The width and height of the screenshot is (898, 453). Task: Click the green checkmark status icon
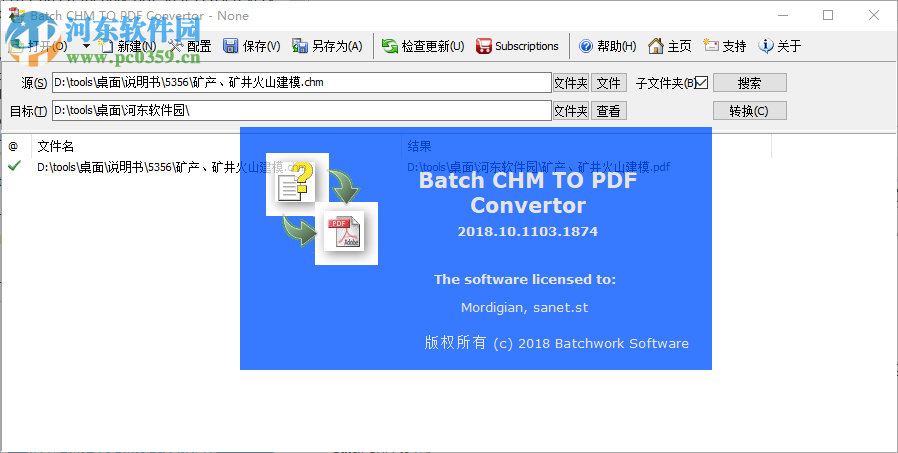pos(14,166)
